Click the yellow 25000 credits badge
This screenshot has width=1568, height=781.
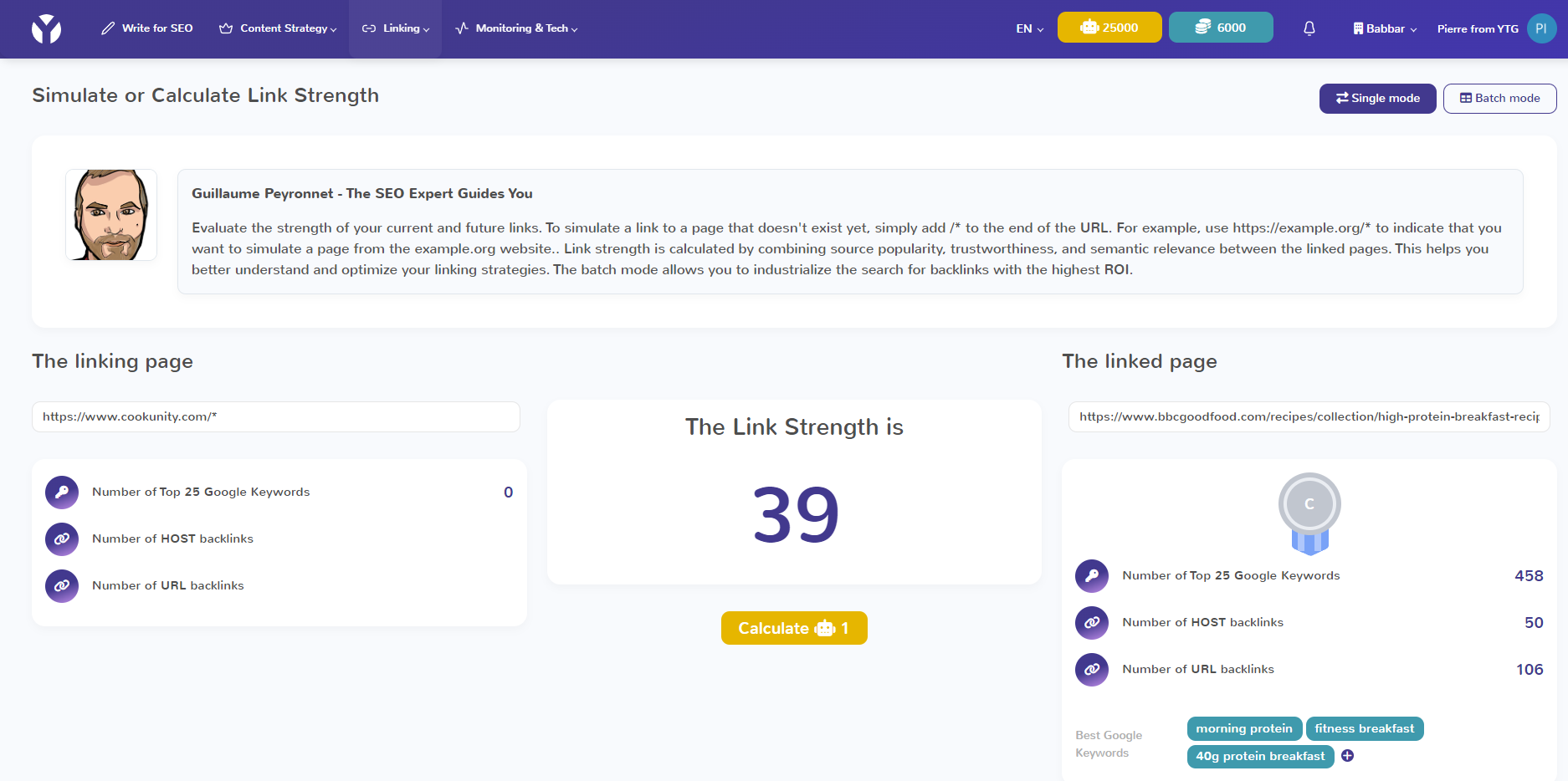tap(1109, 27)
